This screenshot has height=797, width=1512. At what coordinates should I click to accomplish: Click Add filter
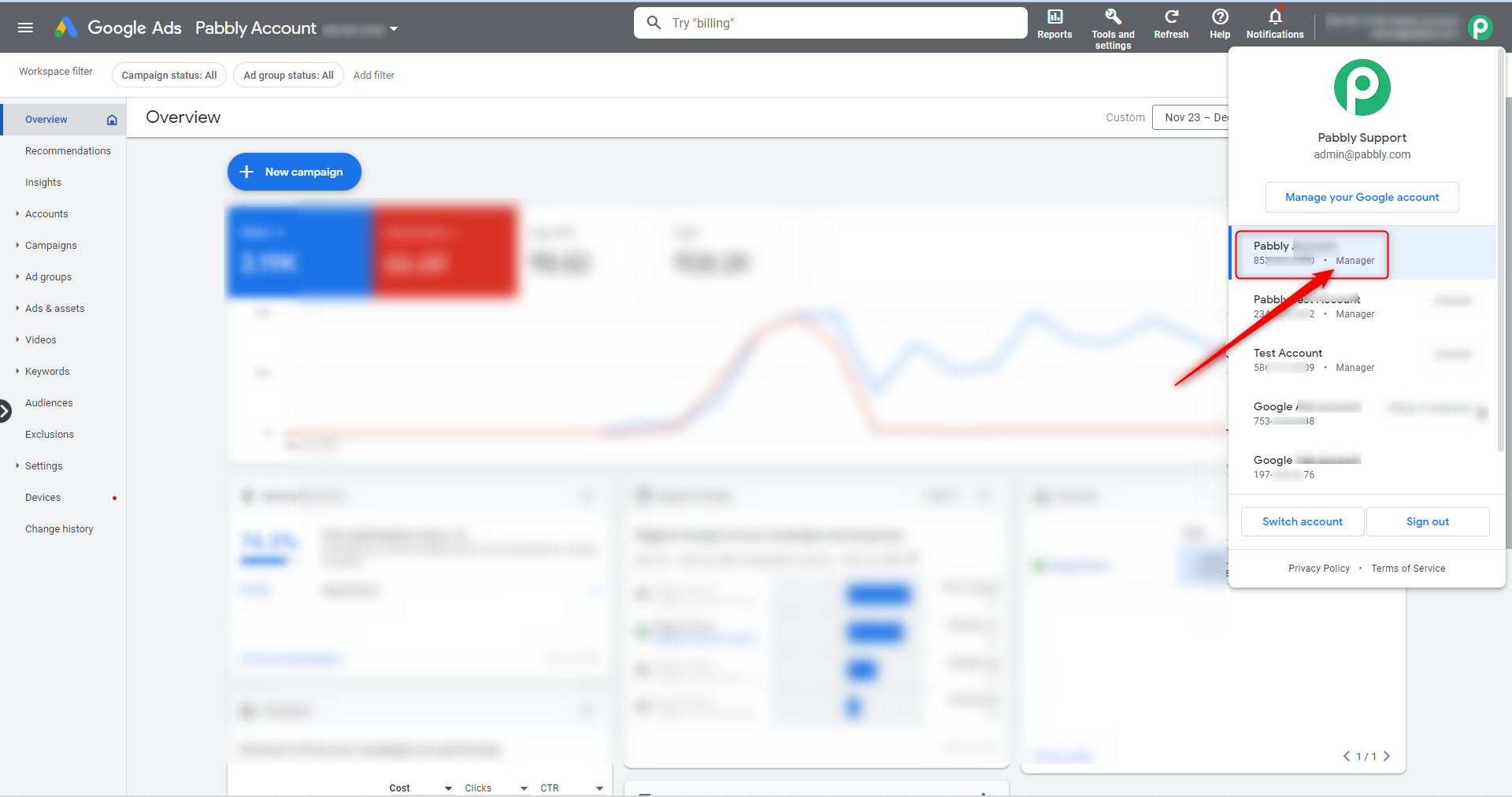pos(374,76)
